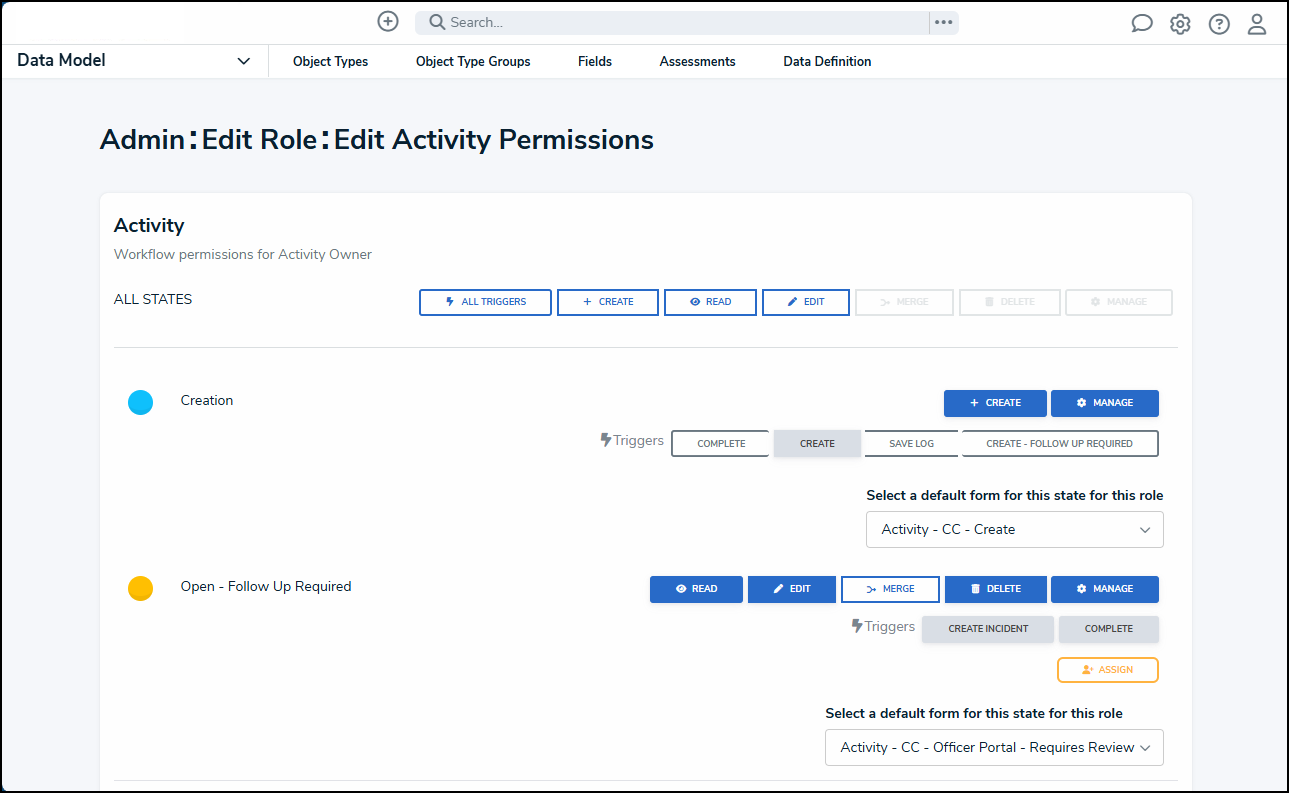Toggle EDIT permission for all states
The height and width of the screenshot is (793, 1289).
[806, 302]
